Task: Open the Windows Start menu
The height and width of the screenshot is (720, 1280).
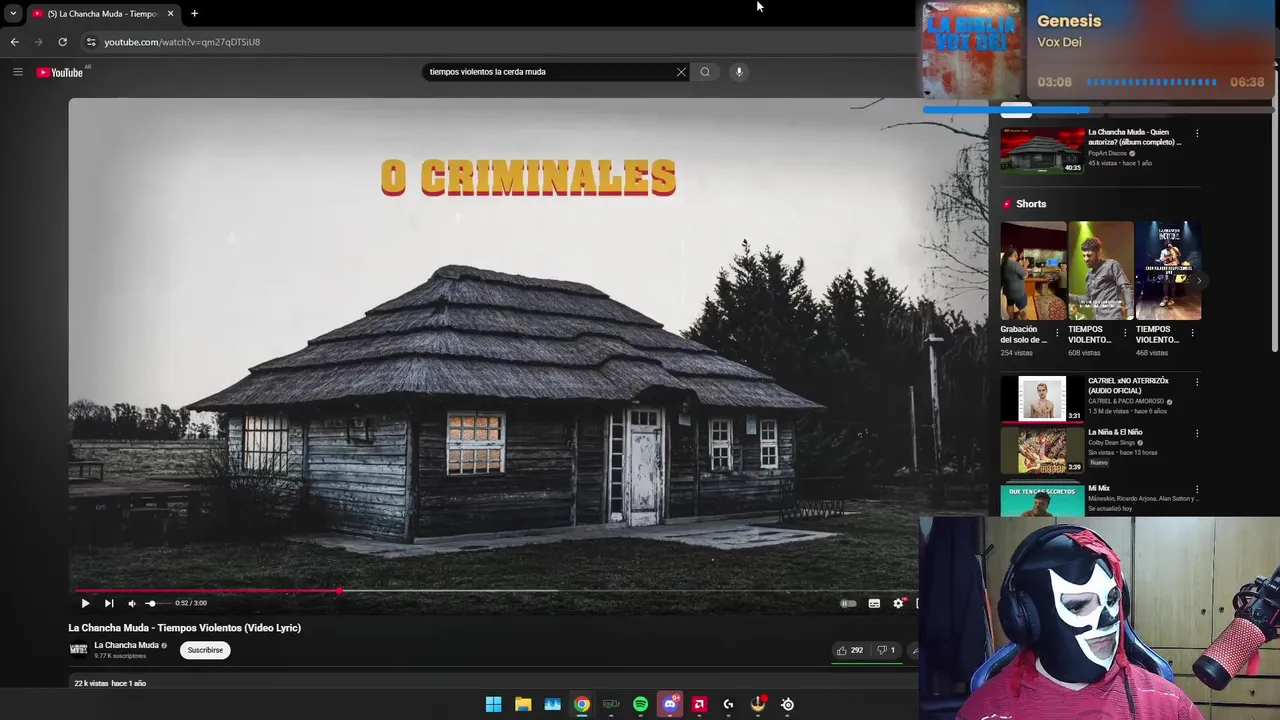Action: pyautogui.click(x=493, y=704)
